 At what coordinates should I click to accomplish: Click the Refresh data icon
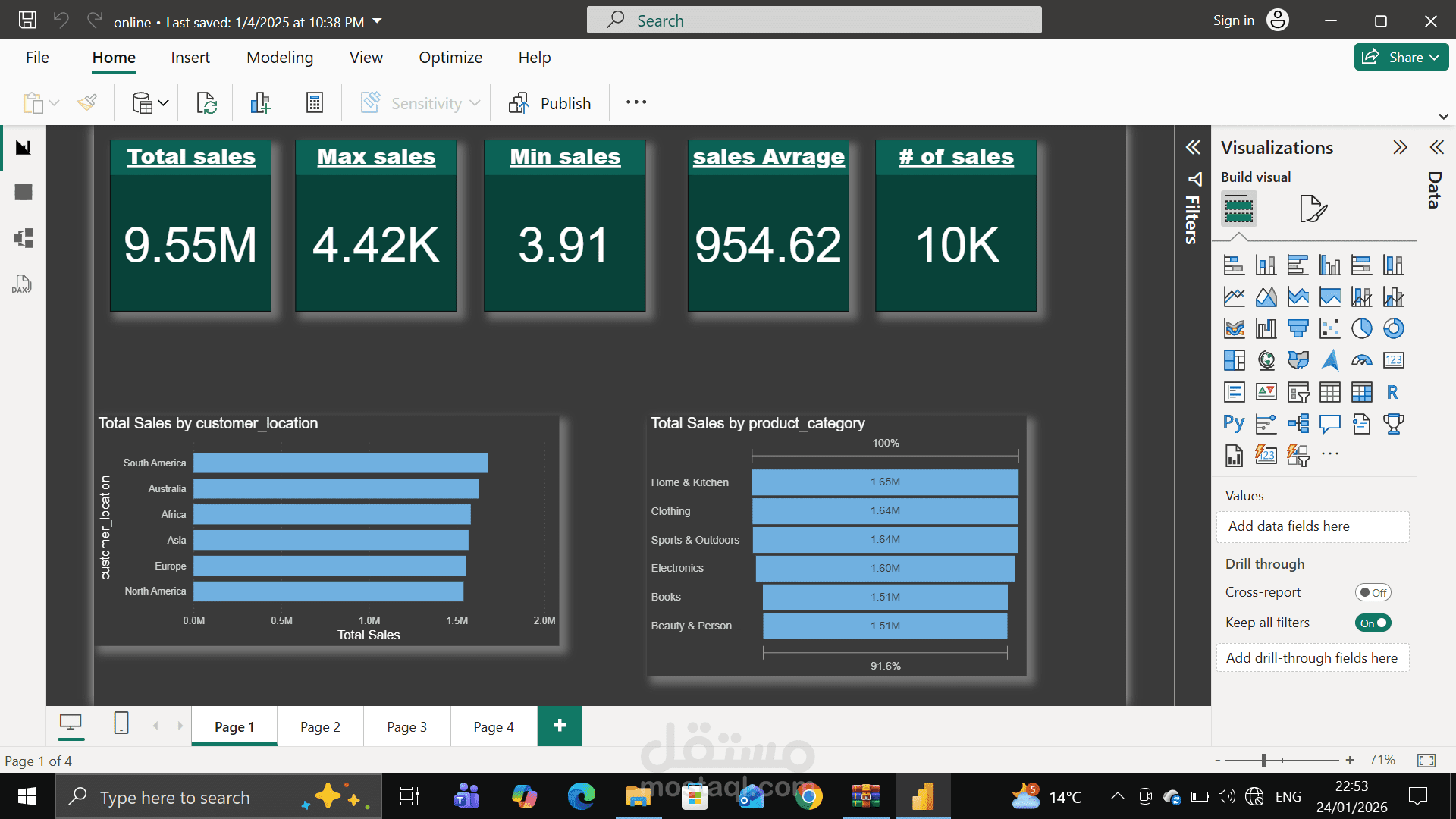[x=206, y=102]
